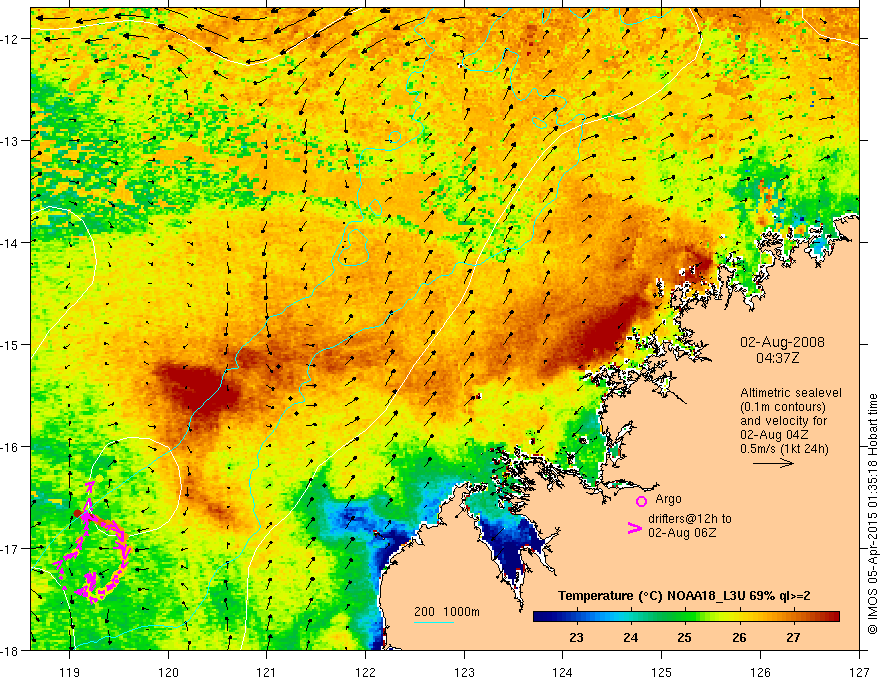Click longitude axis label 127

click(x=859, y=672)
